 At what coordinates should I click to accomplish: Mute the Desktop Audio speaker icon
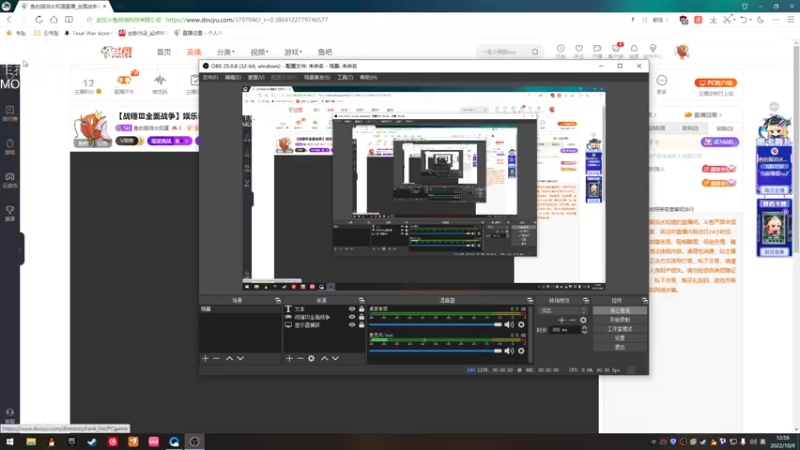click(509, 324)
